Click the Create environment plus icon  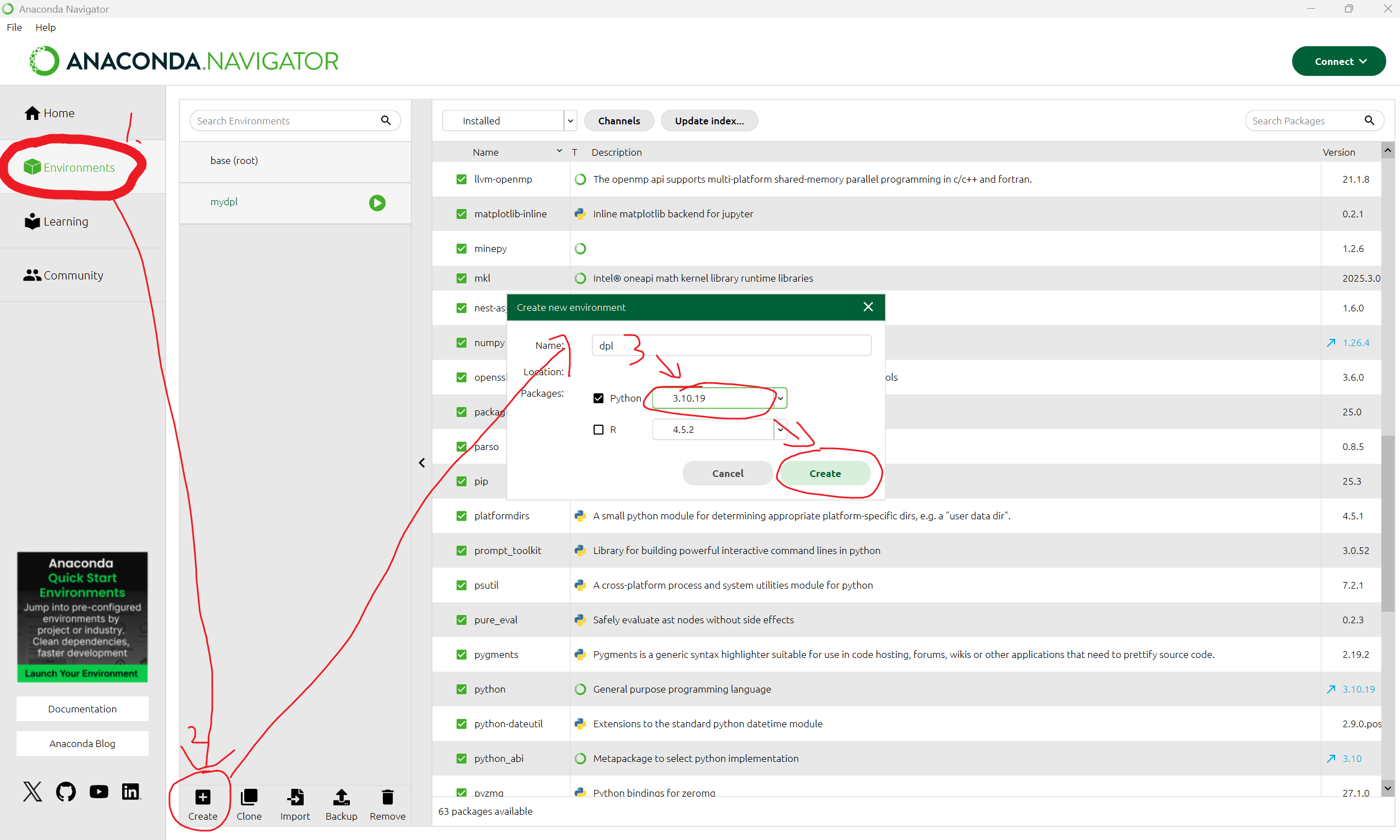(202, 797)
